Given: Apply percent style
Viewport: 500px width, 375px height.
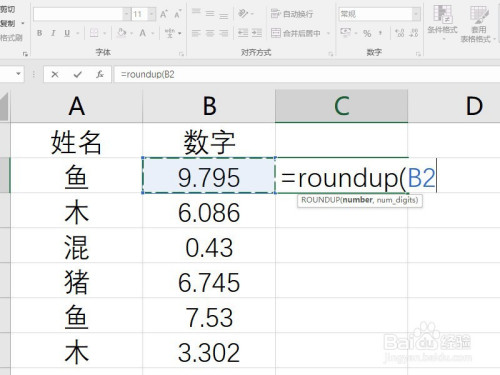Looking at the screenshot, I should point(367,33).
